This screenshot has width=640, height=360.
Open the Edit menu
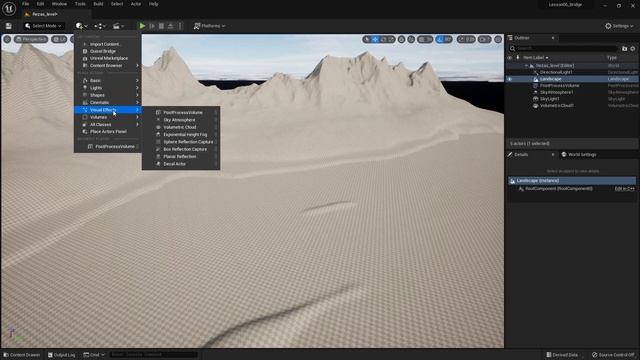coord(40,4)
